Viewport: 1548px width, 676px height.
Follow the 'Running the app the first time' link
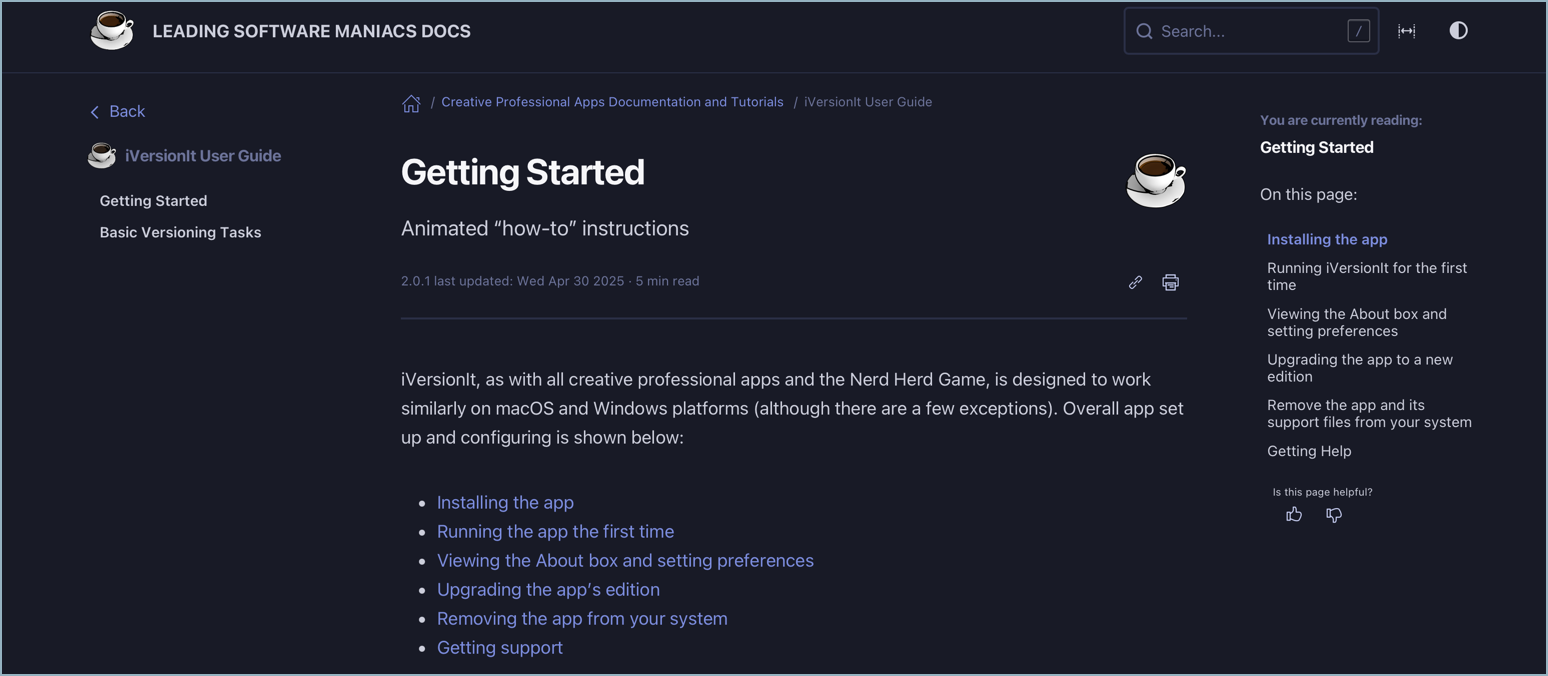tap(555, 532)
